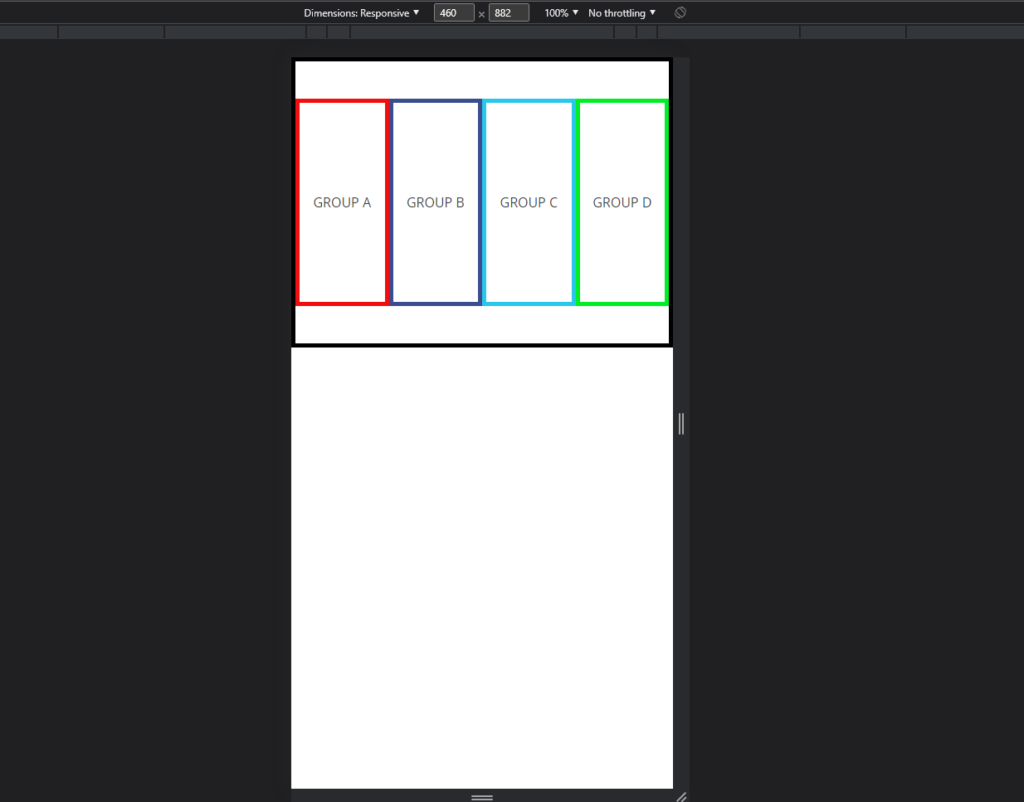Click the white header band above the groups
Screen dimensions: 1024x802
(x=481, y=77)
